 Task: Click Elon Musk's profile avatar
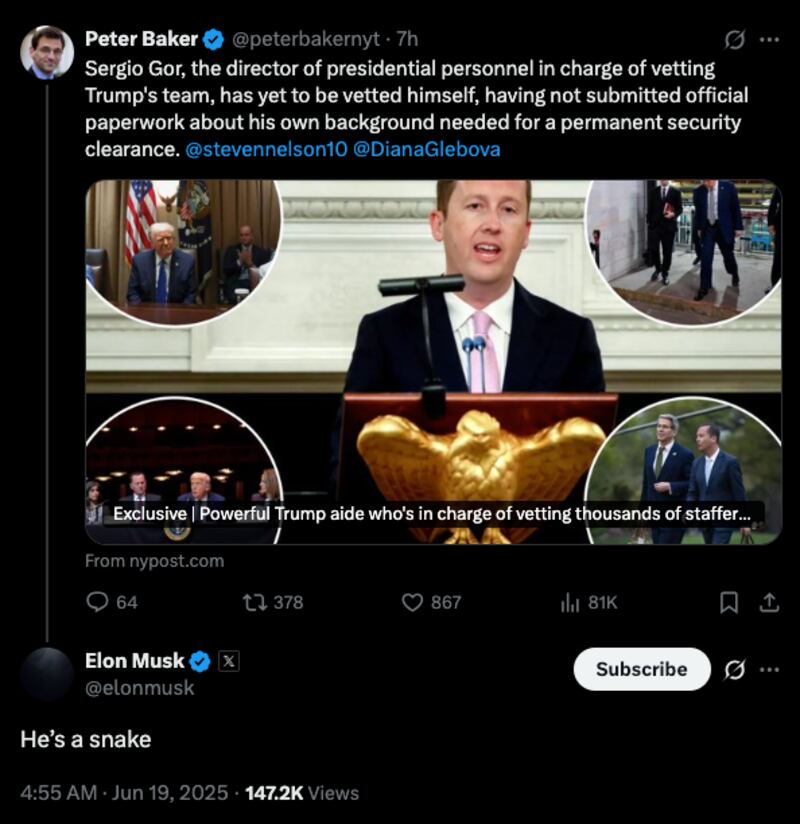click(47, 673)
